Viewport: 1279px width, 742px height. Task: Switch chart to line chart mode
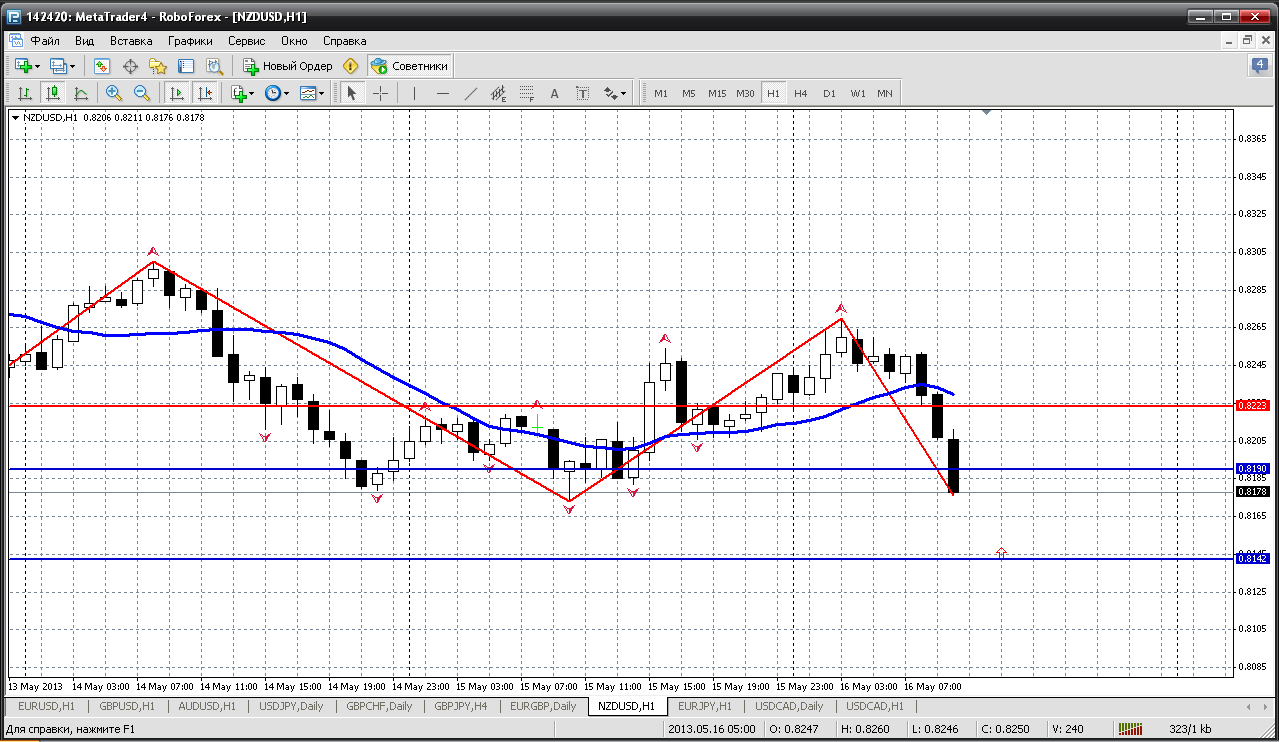tap(81, 93)
